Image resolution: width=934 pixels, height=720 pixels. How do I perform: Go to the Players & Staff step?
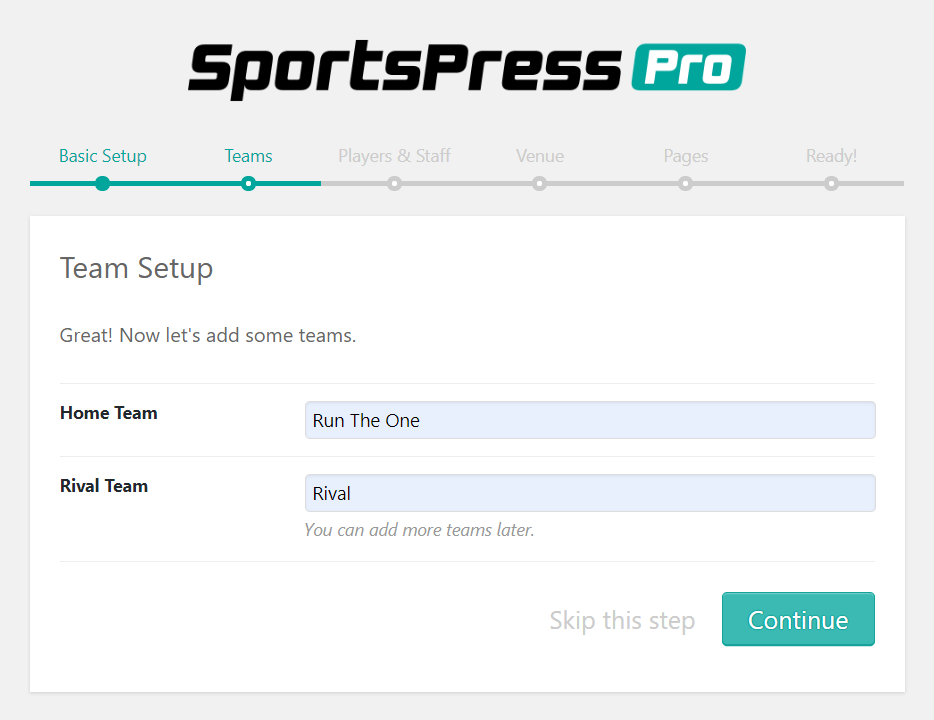[394, 156]
